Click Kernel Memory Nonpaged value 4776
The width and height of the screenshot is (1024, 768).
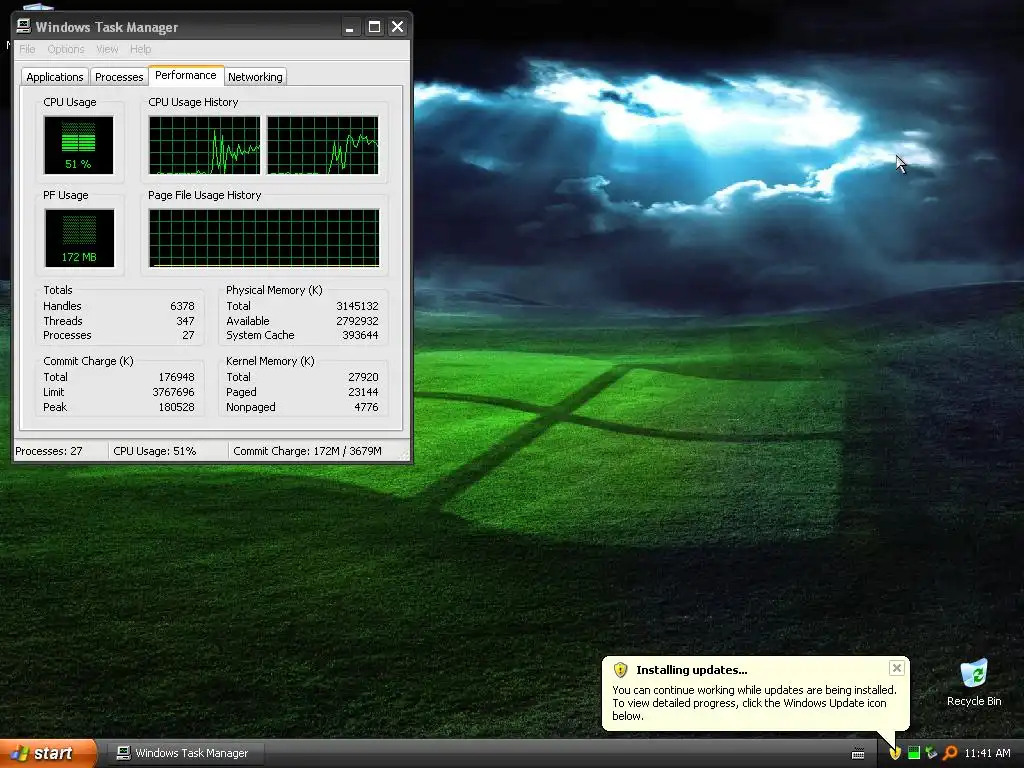[x=366, y=407]
